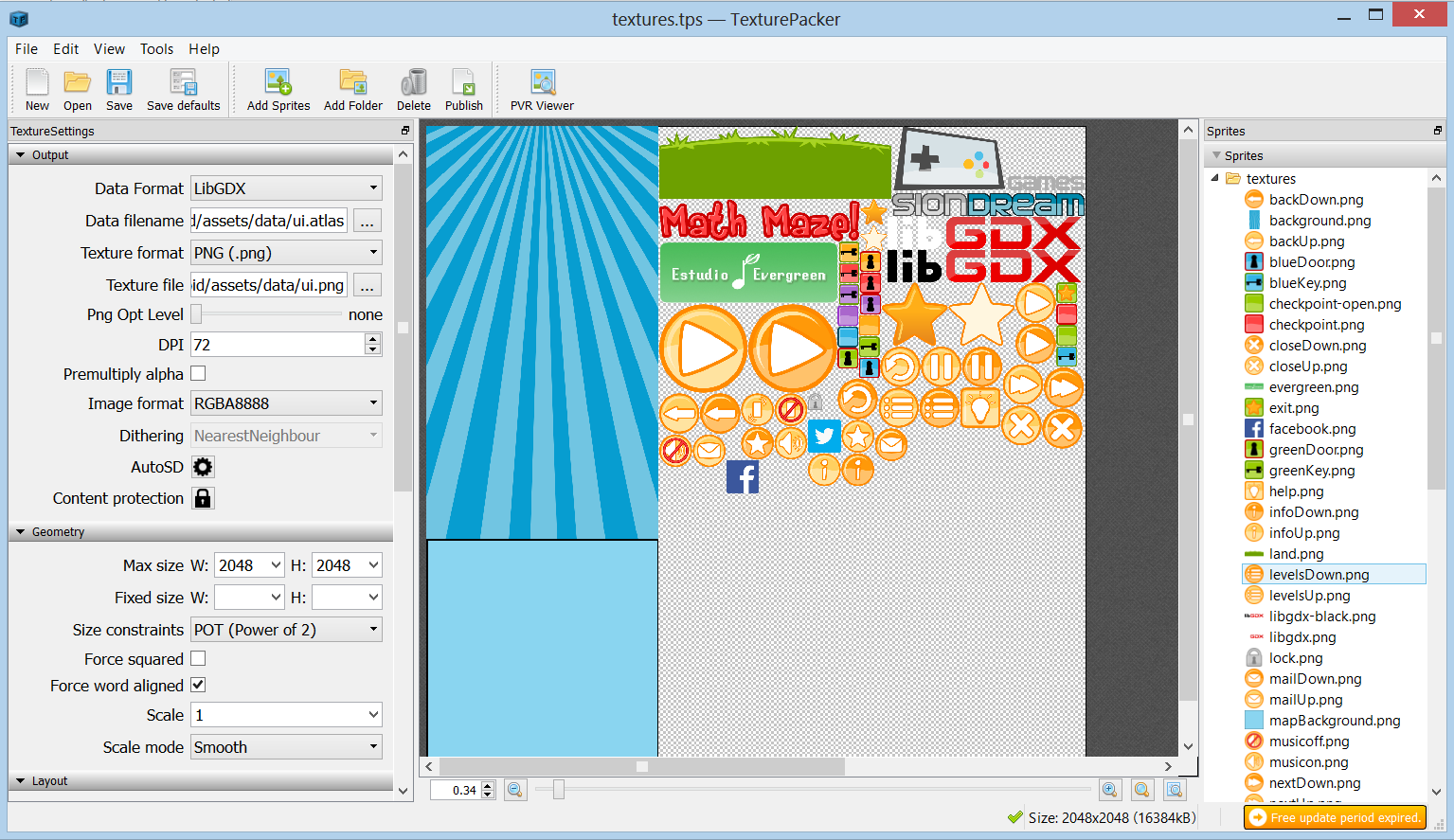This screenshot has height=840, width=1454.
Task: Click the fit-to-window zoom icon
Action: tap(1175, 790)
